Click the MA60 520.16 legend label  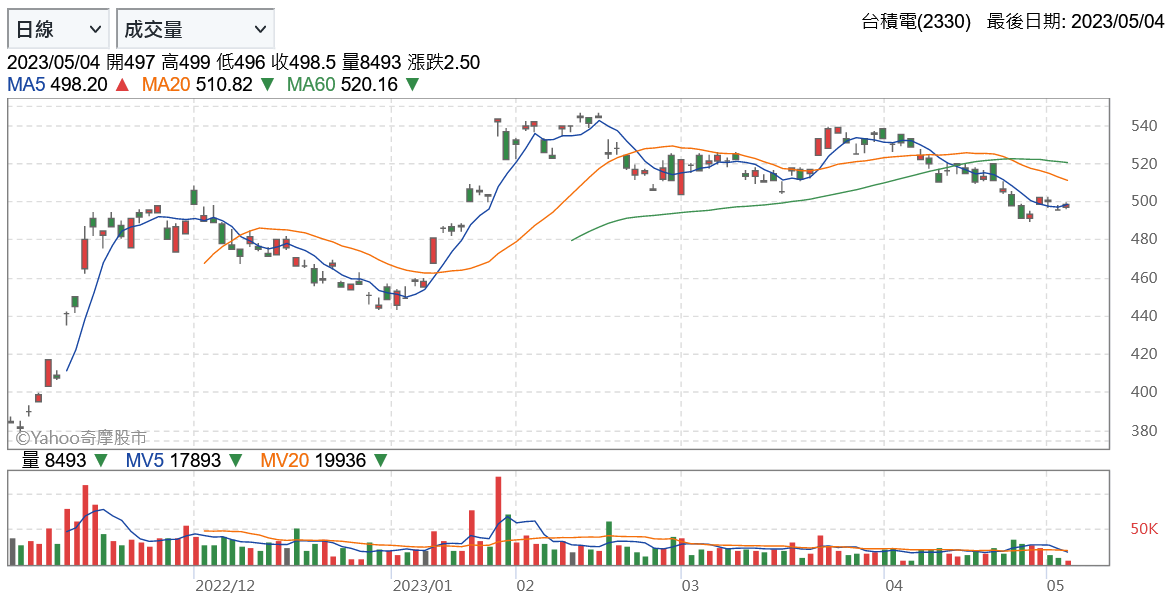point(342,85)
